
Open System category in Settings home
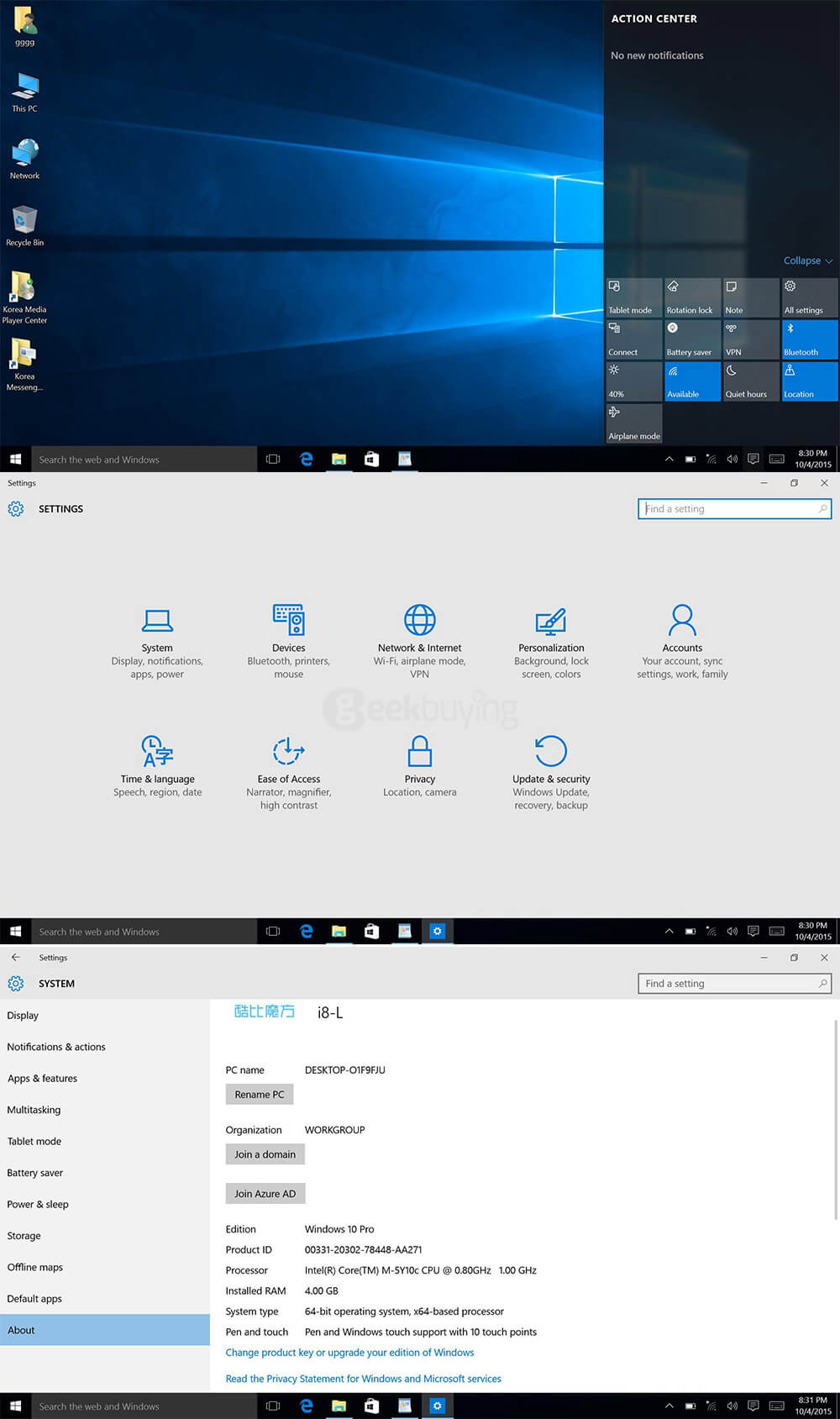pos(157,642)
